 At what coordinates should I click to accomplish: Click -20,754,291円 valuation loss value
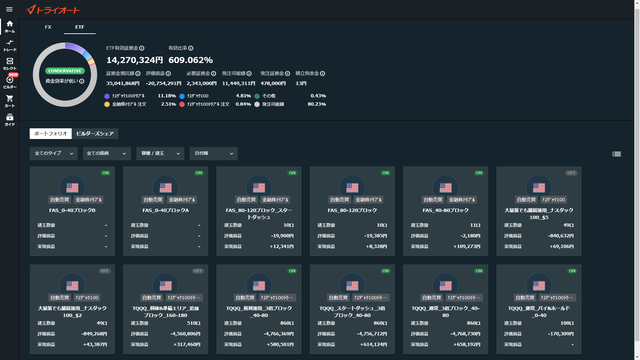pyautogui.click(x=164, y=83)
